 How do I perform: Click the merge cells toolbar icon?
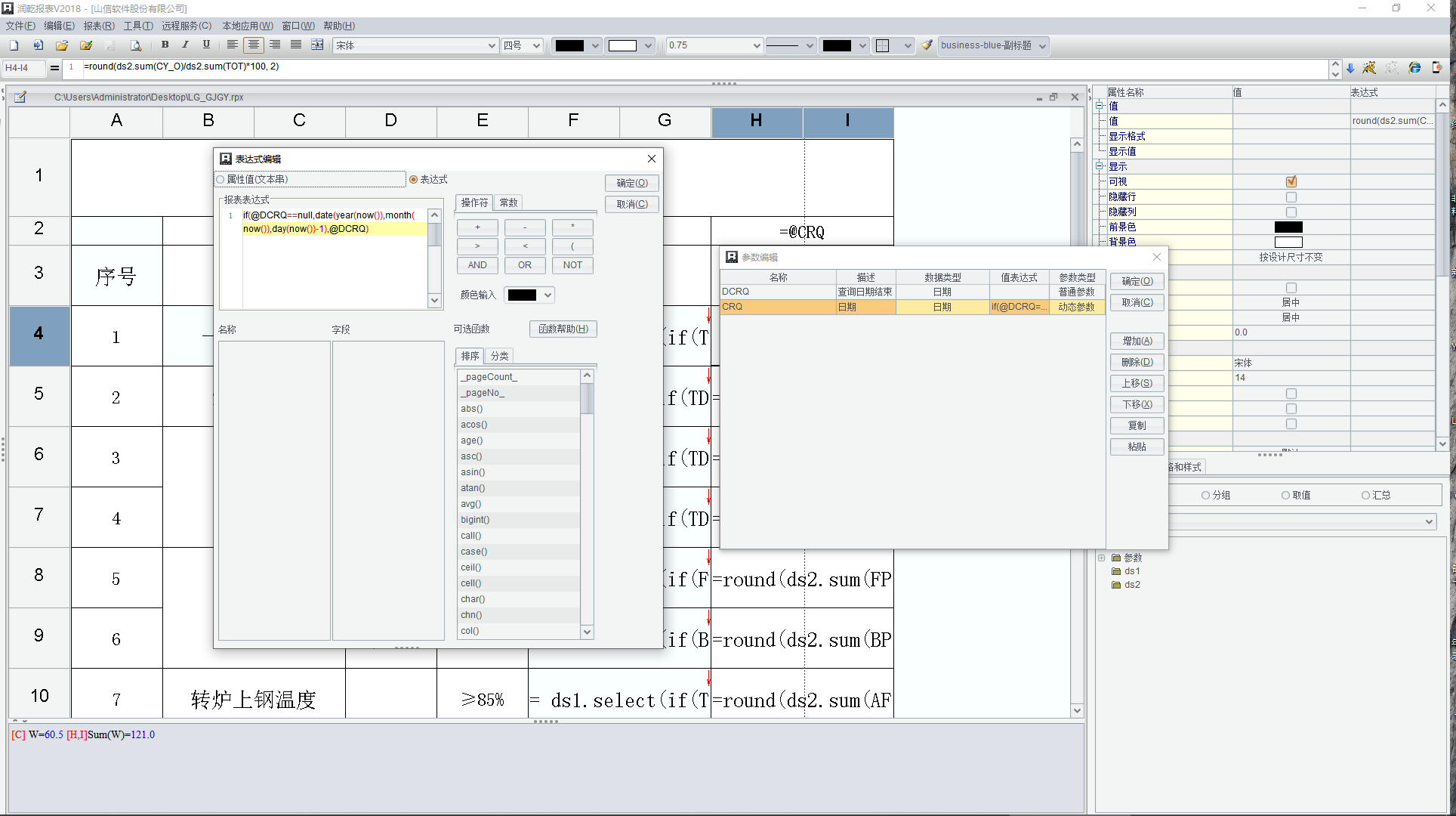point(317,45)
